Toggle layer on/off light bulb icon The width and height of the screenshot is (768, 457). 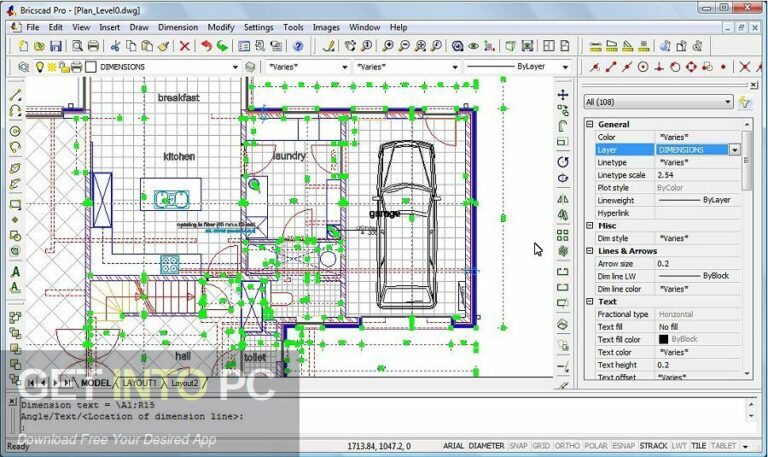tap(40, 67)
